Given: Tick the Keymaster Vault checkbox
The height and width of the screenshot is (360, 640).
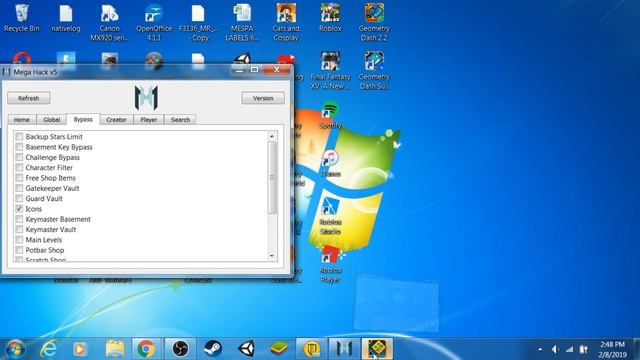Looking at the screenshot, I should click(x=19, y=229).
